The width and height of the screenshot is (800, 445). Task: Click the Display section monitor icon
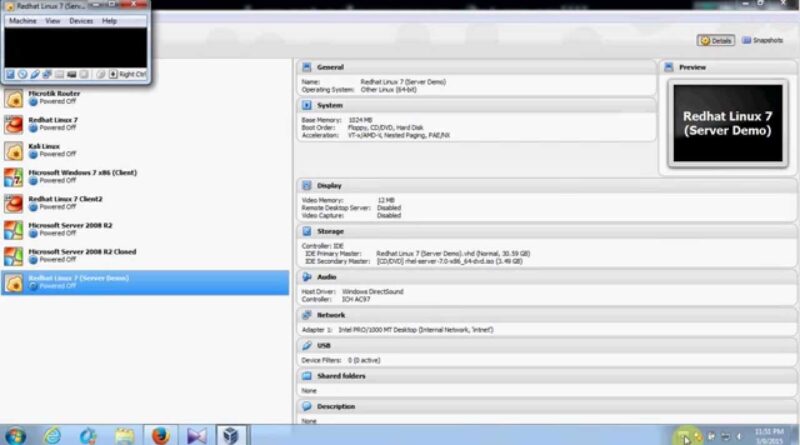(307, 185)
